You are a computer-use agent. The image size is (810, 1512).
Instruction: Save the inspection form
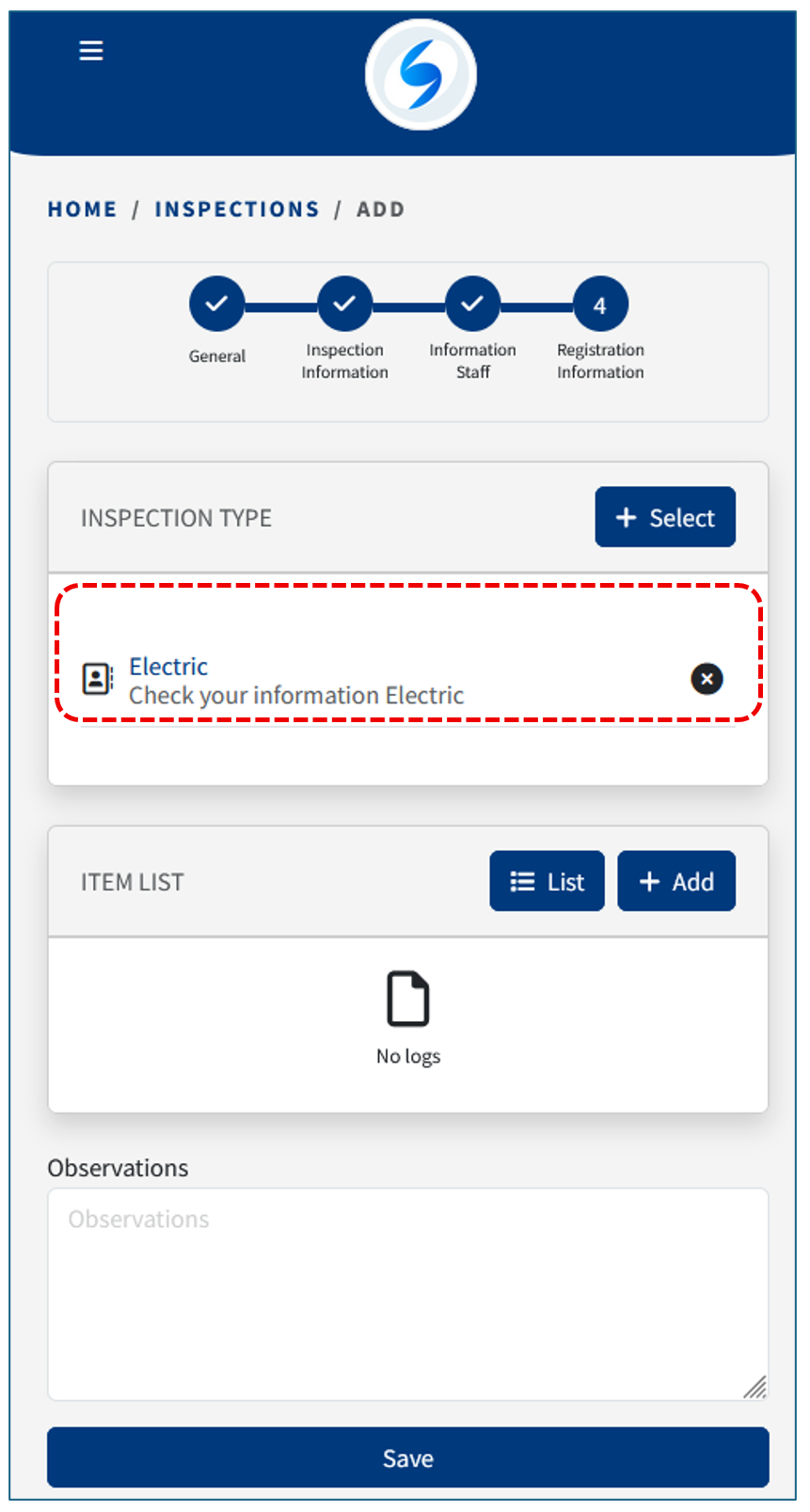[x=407, y=1457]
